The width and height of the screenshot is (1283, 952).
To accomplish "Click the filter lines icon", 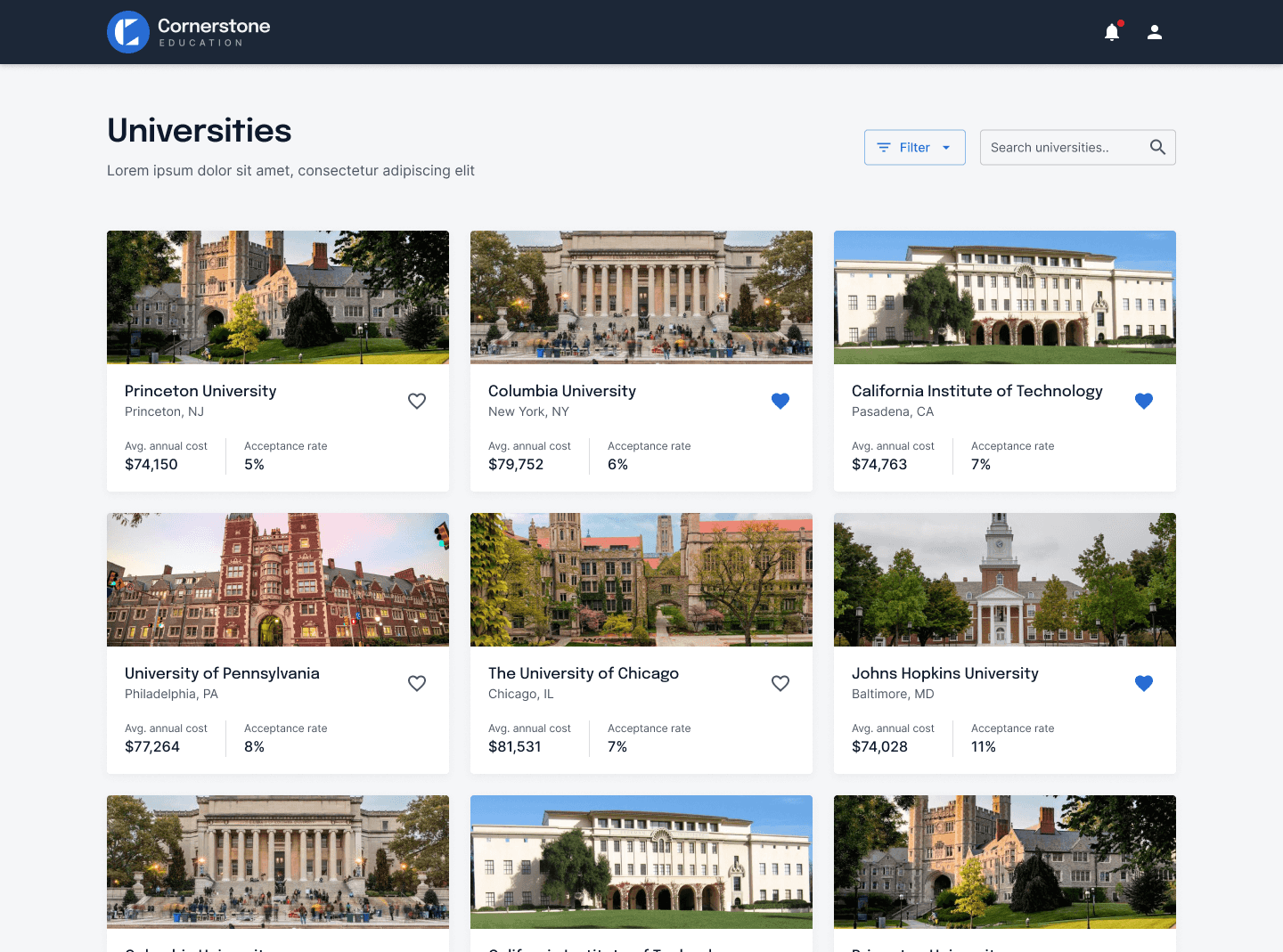I will tap(884, 148).
